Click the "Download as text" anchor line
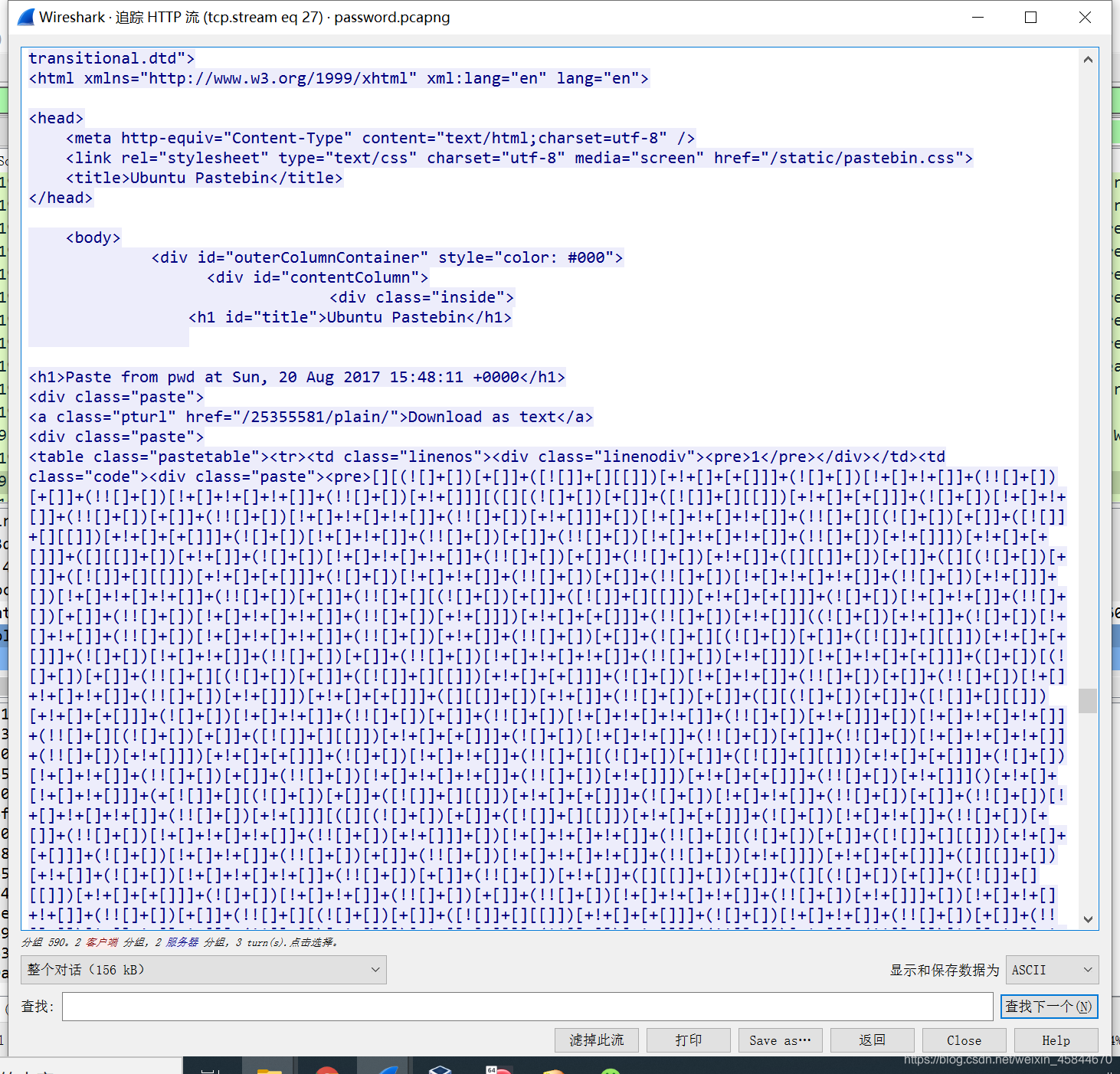The width and height of the screenshot is (1120, 1074). point(311,417)
